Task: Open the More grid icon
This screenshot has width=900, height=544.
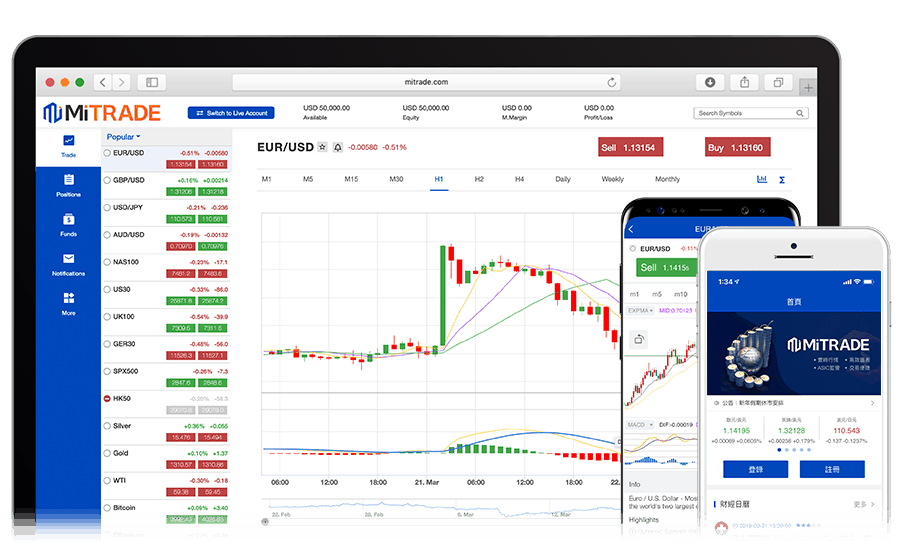Action: [x=68, y=298]
